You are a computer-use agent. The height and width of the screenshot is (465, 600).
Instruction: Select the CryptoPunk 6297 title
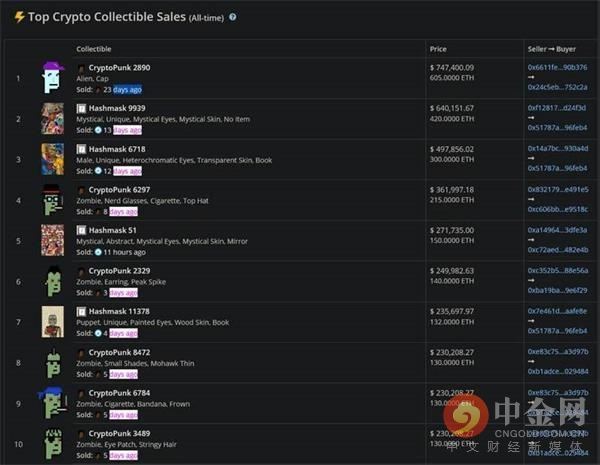(119, 190)
